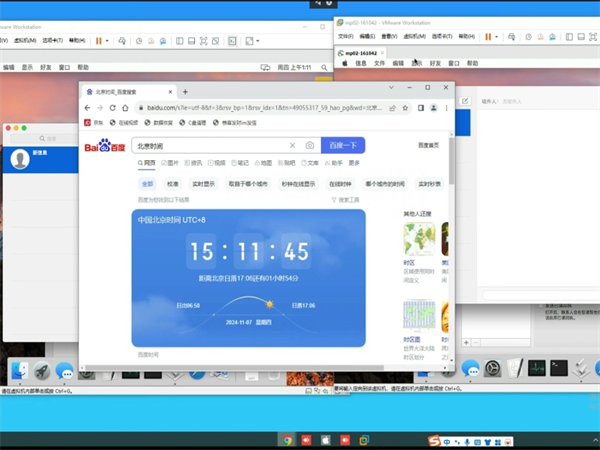Bookmark this page with the star icon
600x450 pixels.
click(405, 108)
